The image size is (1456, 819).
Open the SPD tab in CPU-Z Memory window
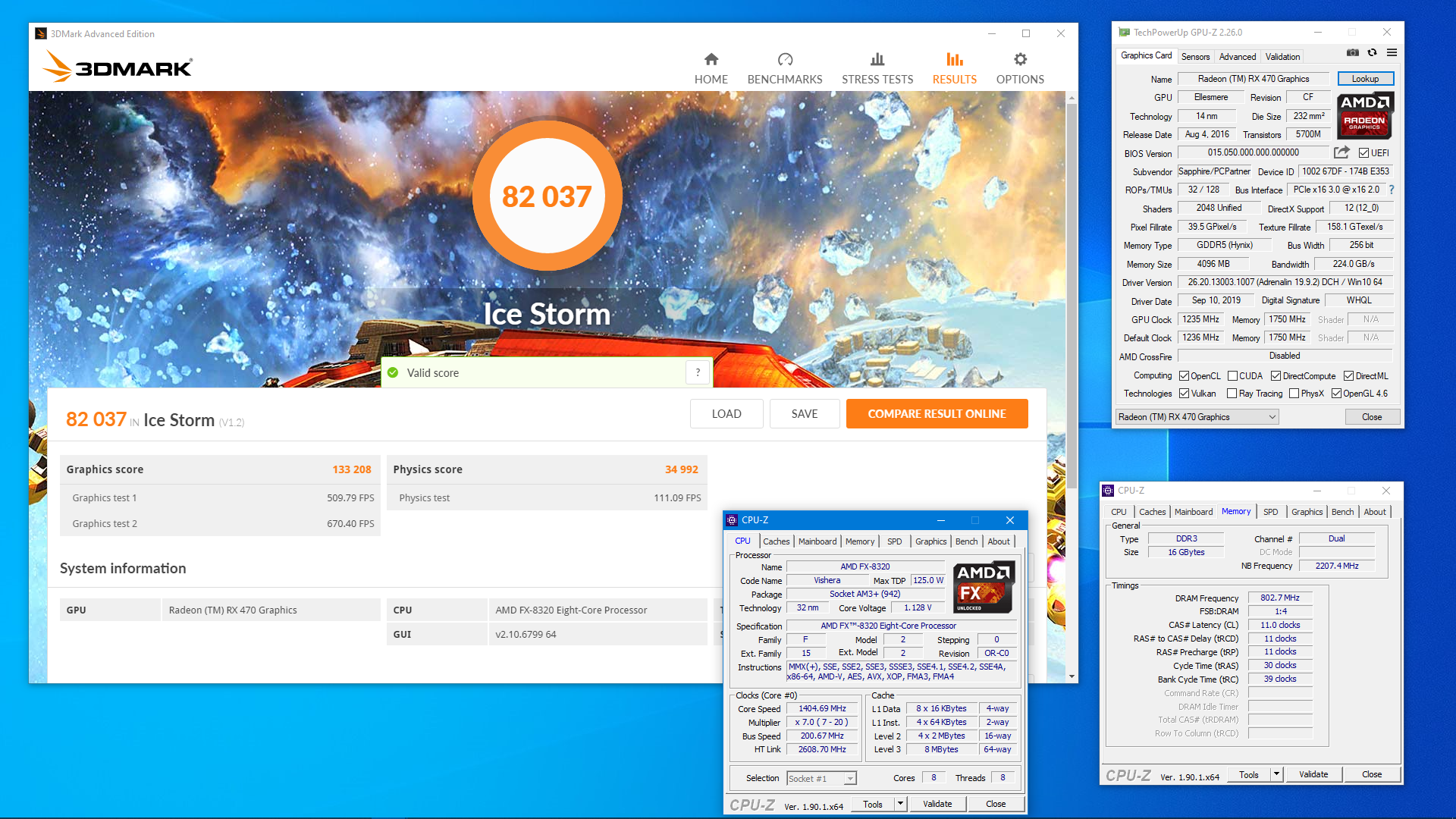click(1270, 512)
